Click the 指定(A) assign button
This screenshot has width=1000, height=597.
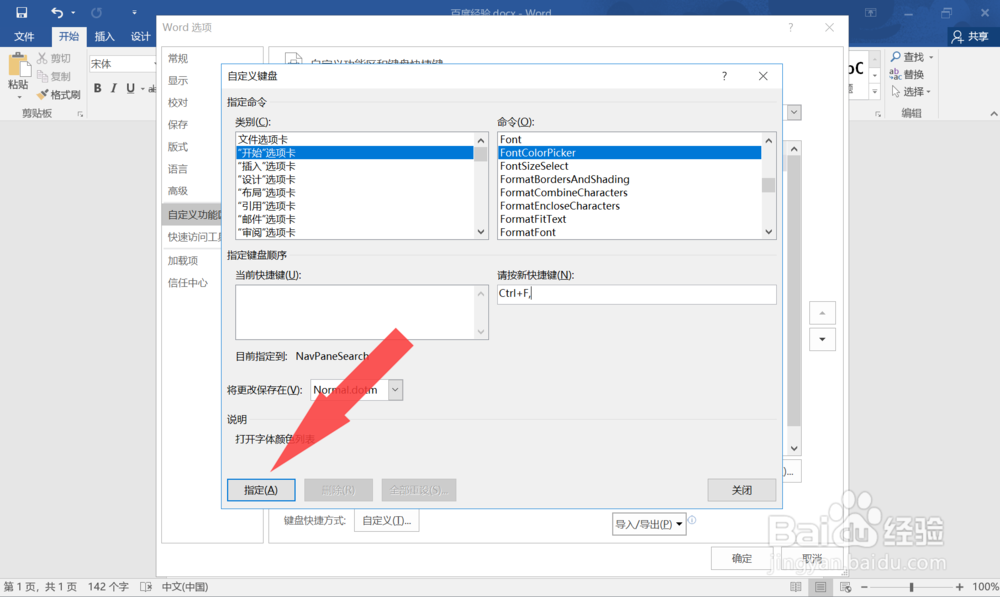click(261, 490)
